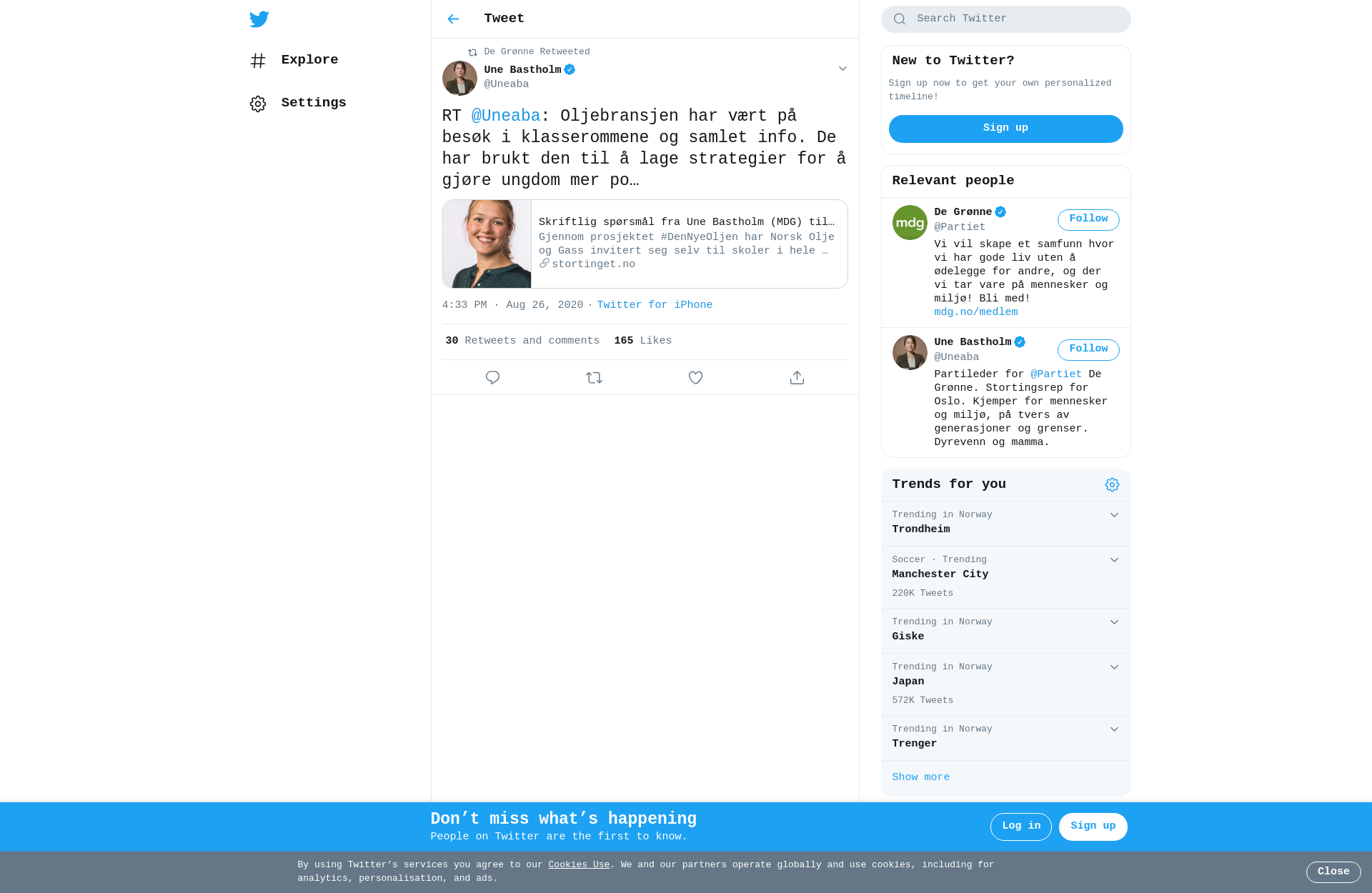1372x893 pixels.
Task: Click Une Bastholm's tweet avatar
Action: point(459,78)
